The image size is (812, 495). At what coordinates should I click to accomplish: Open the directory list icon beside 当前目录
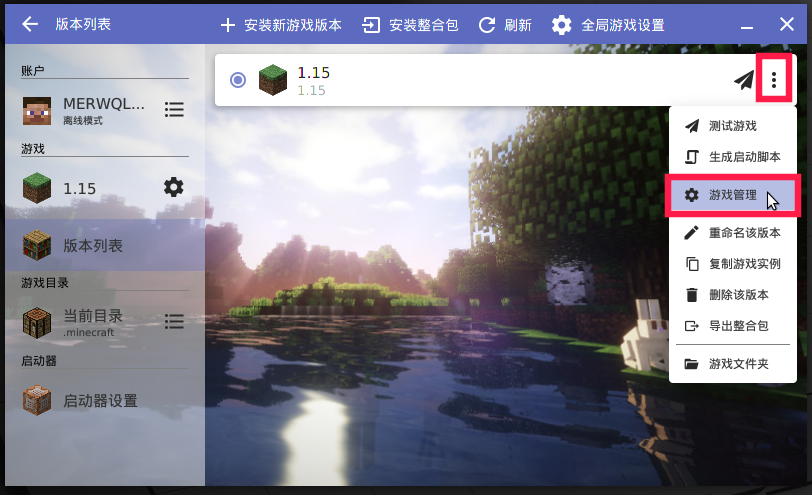point(174,322)
